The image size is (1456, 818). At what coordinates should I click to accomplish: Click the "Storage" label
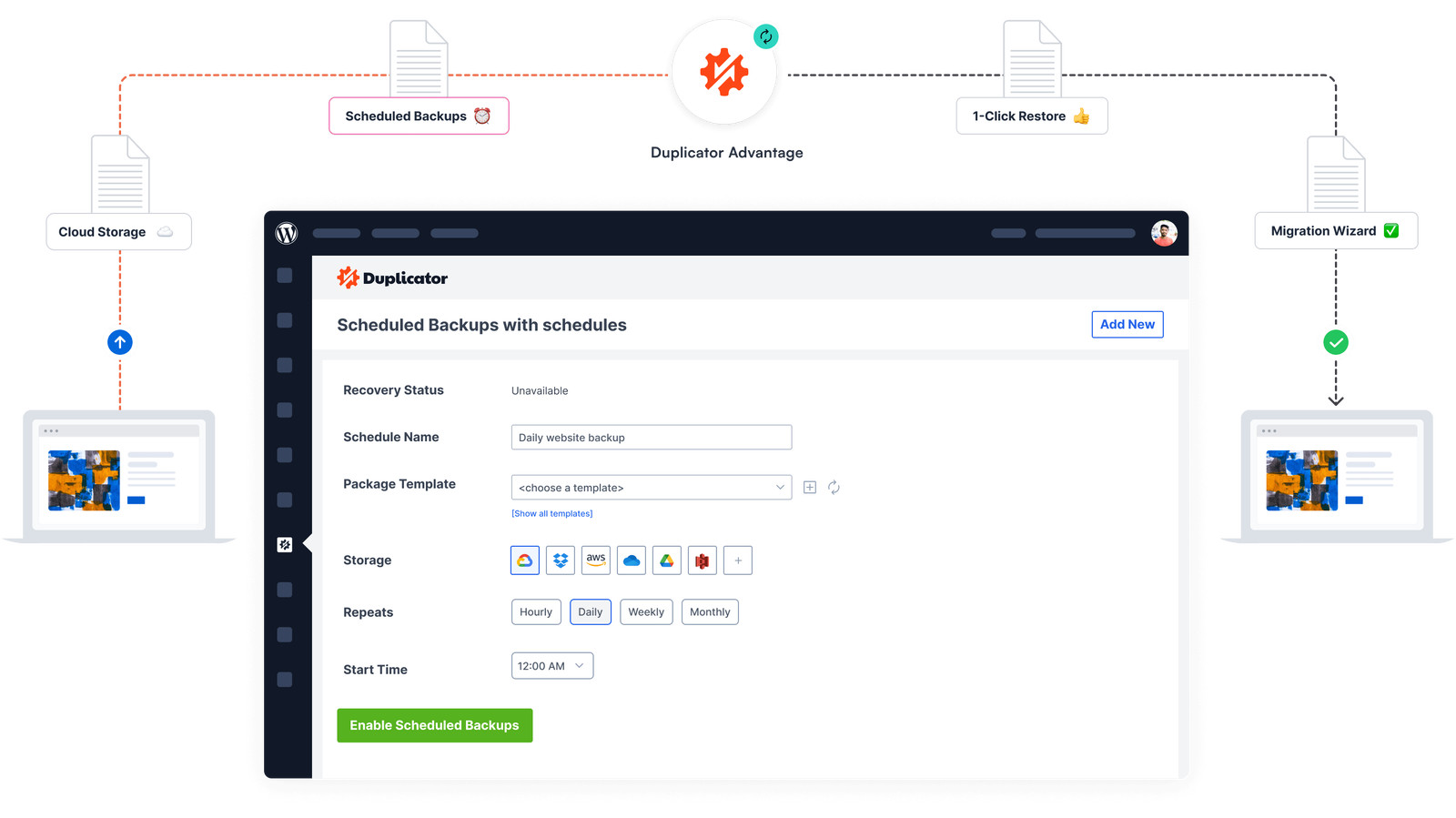coord(367,560)
